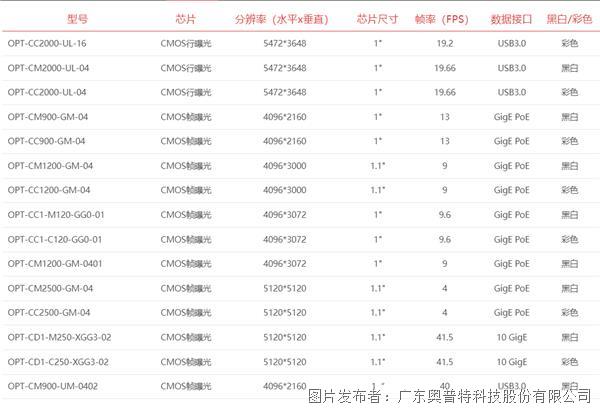
Task: Click CMOS帧曝光 in OPT-CD1-M250-XGG3-02 row
Action: click(x=186, y=337)
